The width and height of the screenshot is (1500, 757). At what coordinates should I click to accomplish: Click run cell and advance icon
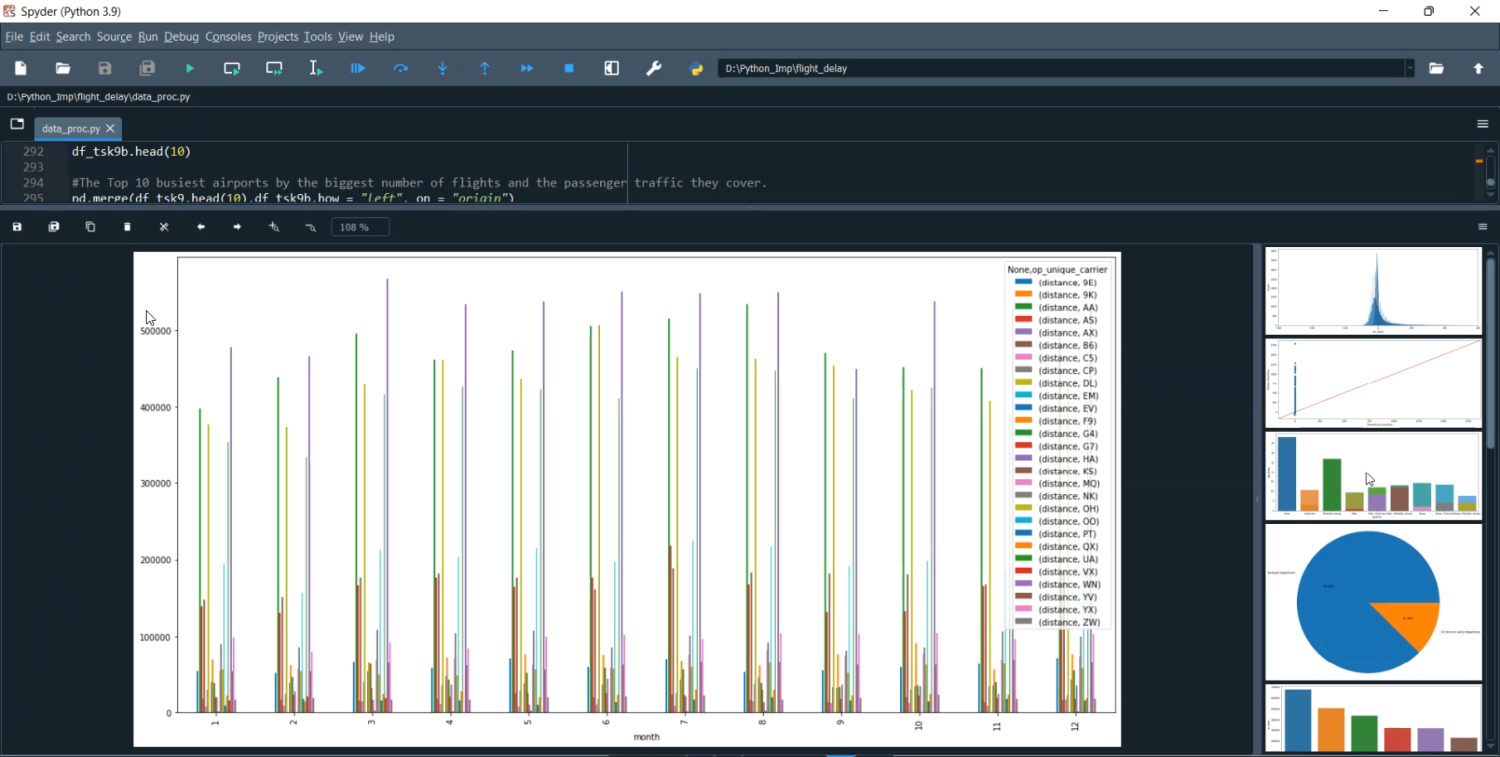274,68
